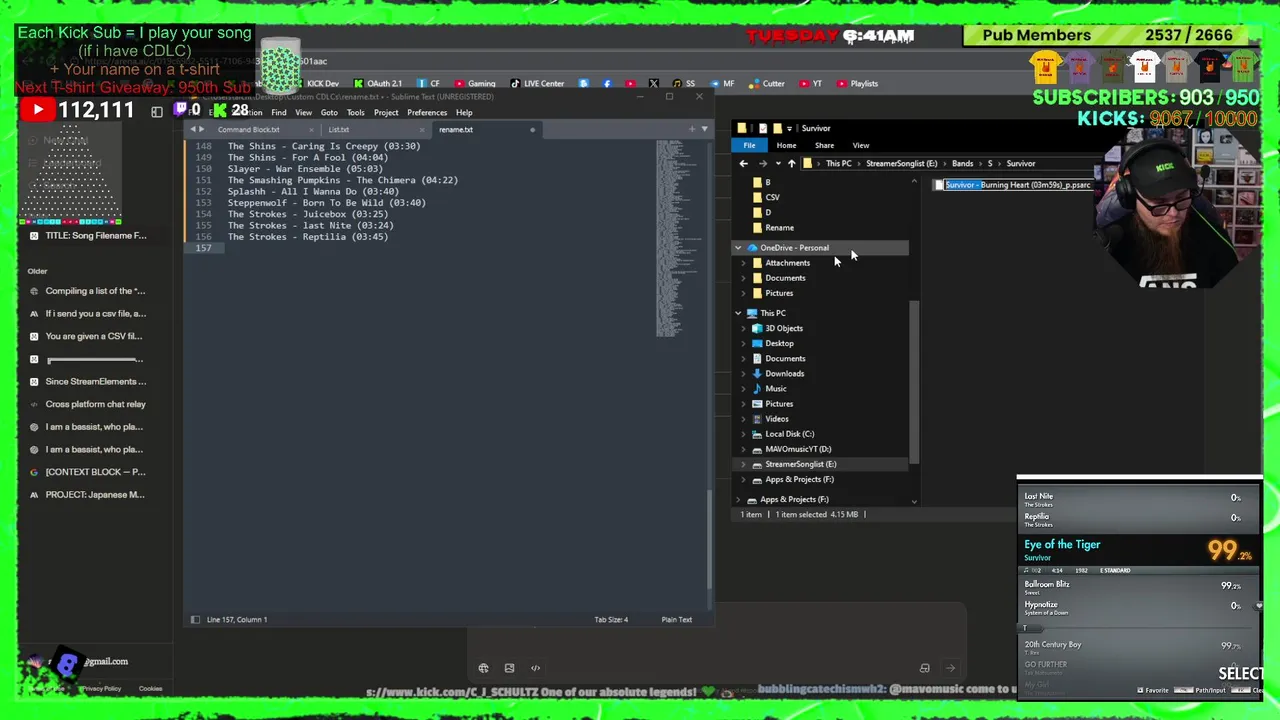
Task: Open the Explorer View ribbon tab
Action: pos(860,146)
